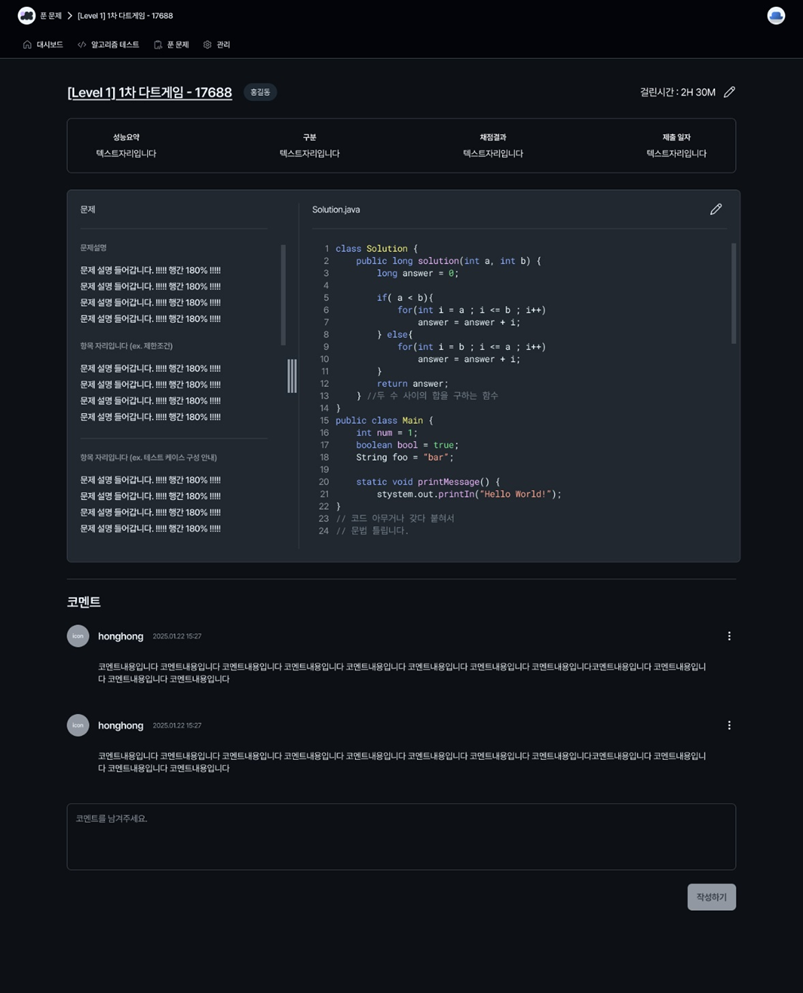
Task: Click the 홍길동 author badge
Action: (260, 92)
